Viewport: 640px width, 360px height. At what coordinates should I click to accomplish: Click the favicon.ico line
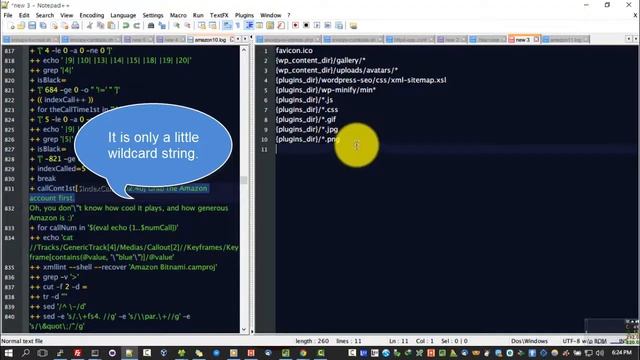click(294, 51)
